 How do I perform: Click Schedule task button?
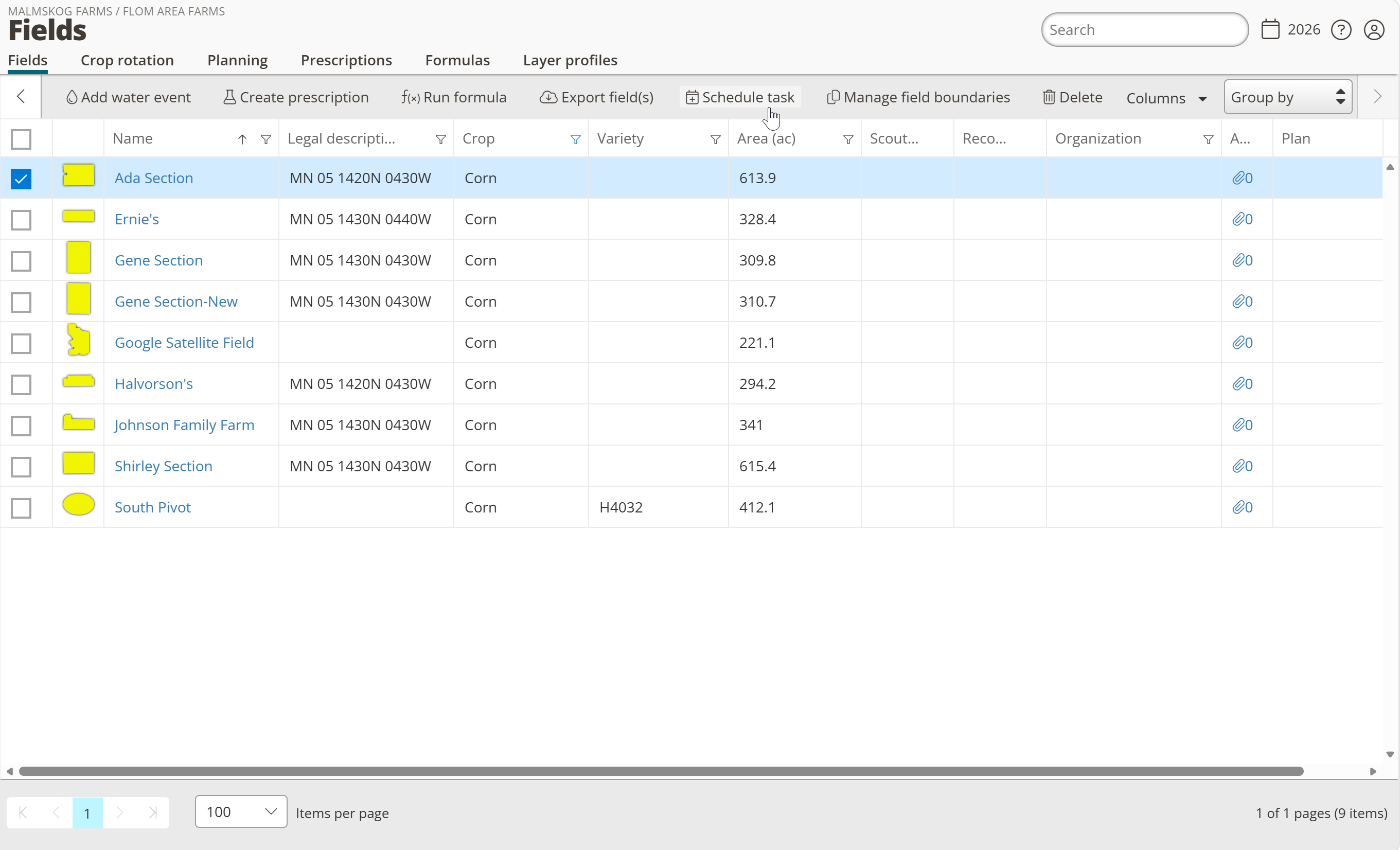click(740, 97)
